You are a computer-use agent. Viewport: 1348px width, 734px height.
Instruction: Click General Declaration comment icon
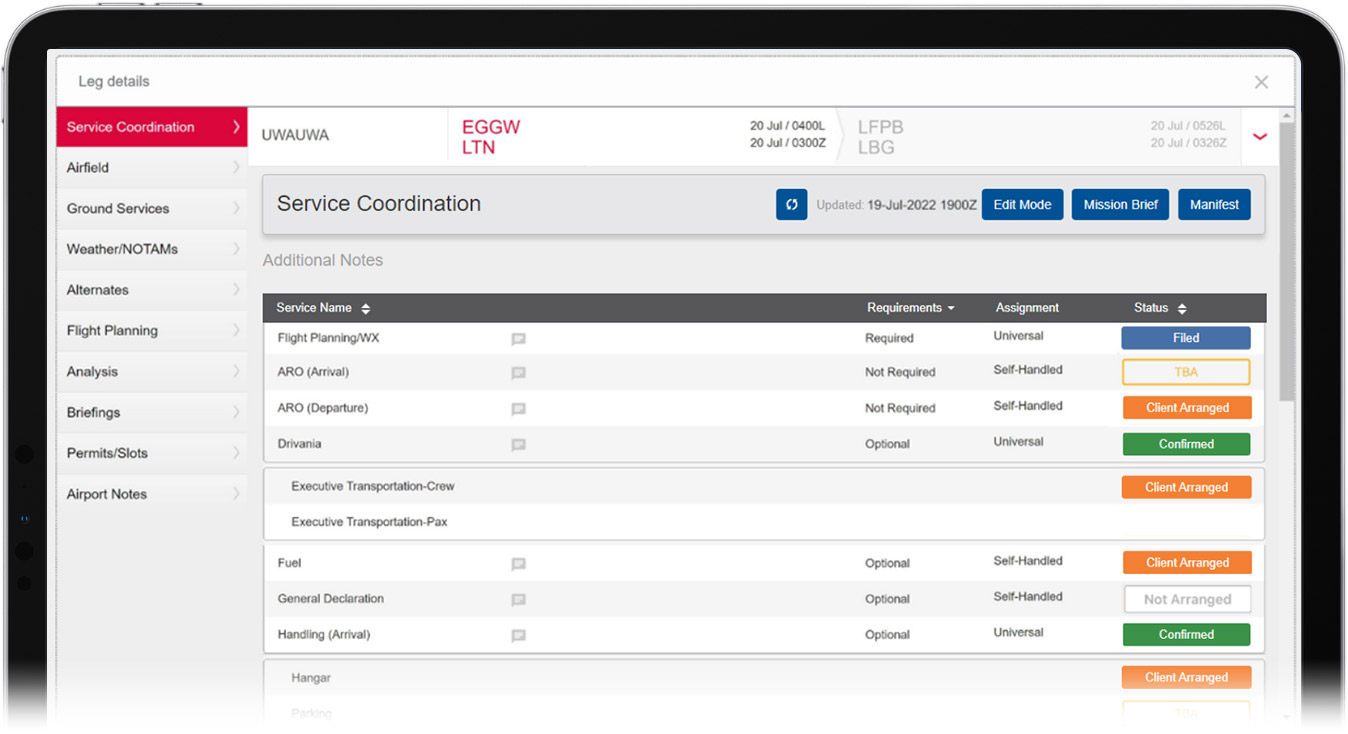coord(518,600)
